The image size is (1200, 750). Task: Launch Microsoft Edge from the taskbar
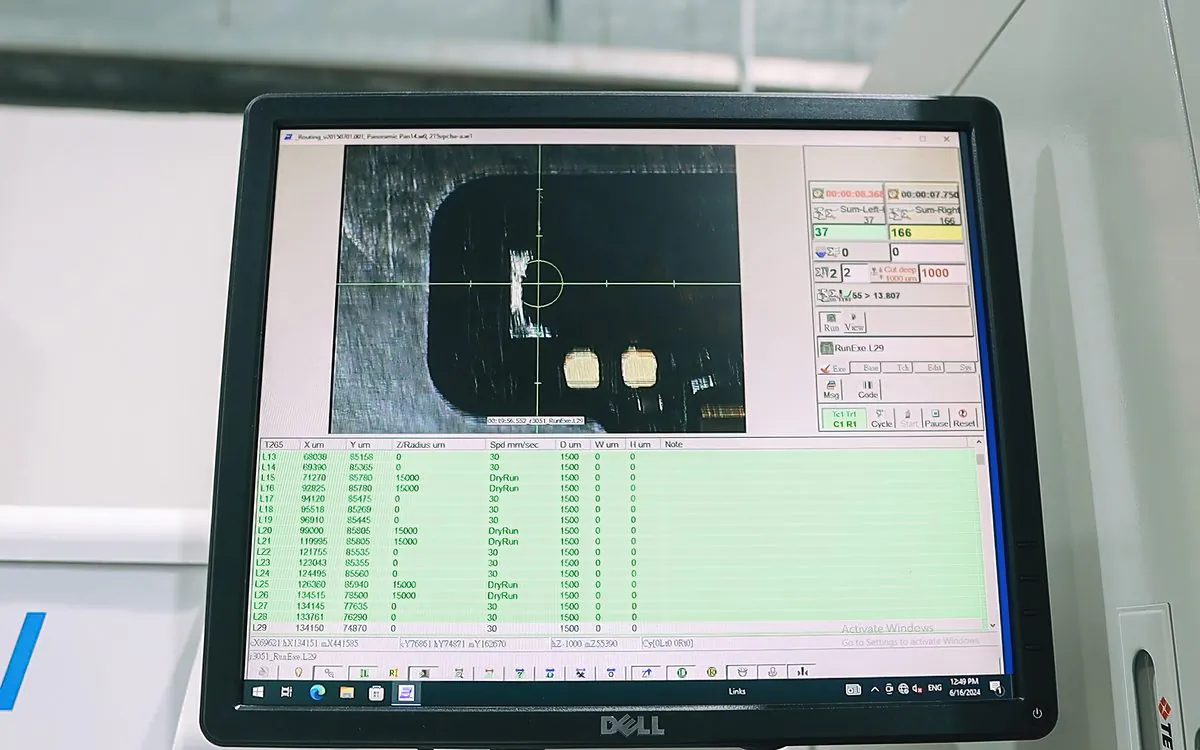click(317, 692)
